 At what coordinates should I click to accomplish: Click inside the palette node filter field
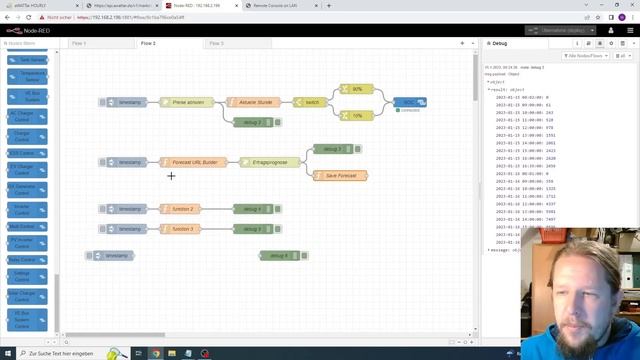(x=29, y=43)
